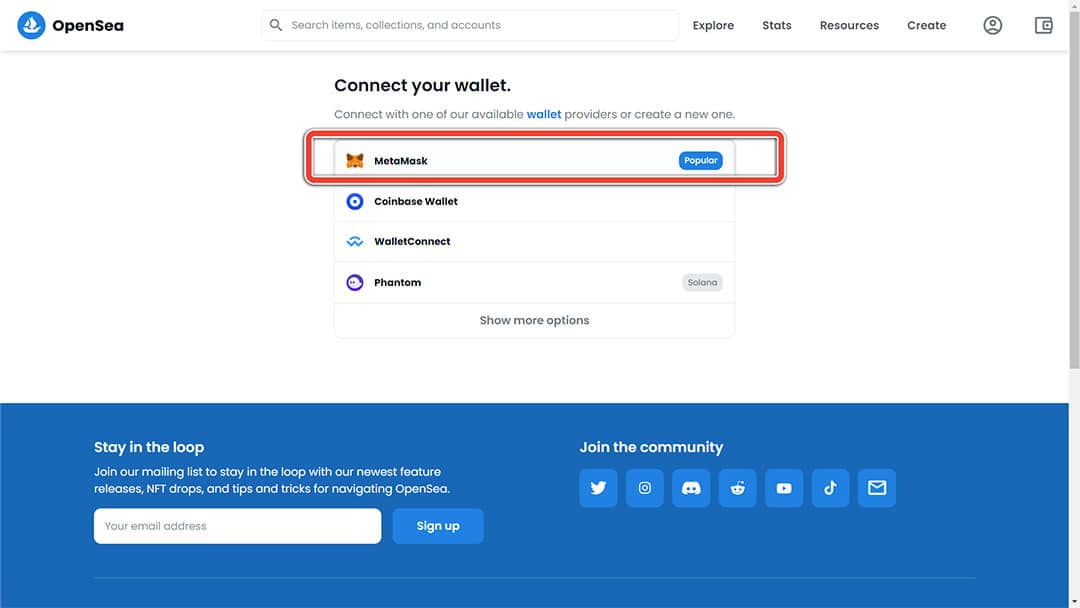Focus the search items input field
Viewport: 1080px width, 608px height.
click(470, 25)
